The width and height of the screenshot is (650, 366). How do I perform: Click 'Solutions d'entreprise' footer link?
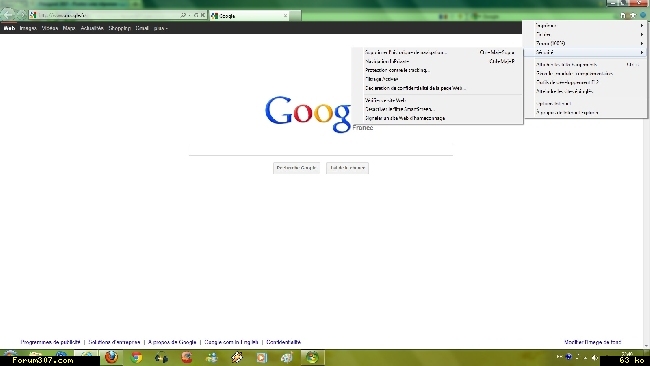click(114, 342)
